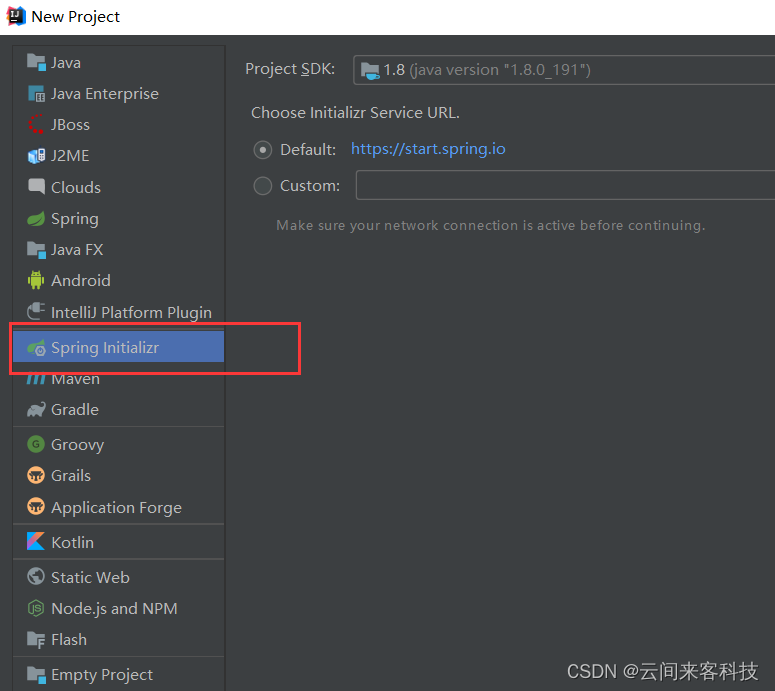Choose Java Enterprise in project list
The image size is (775, 691).
pyautogui.click(x=105, y=94)
